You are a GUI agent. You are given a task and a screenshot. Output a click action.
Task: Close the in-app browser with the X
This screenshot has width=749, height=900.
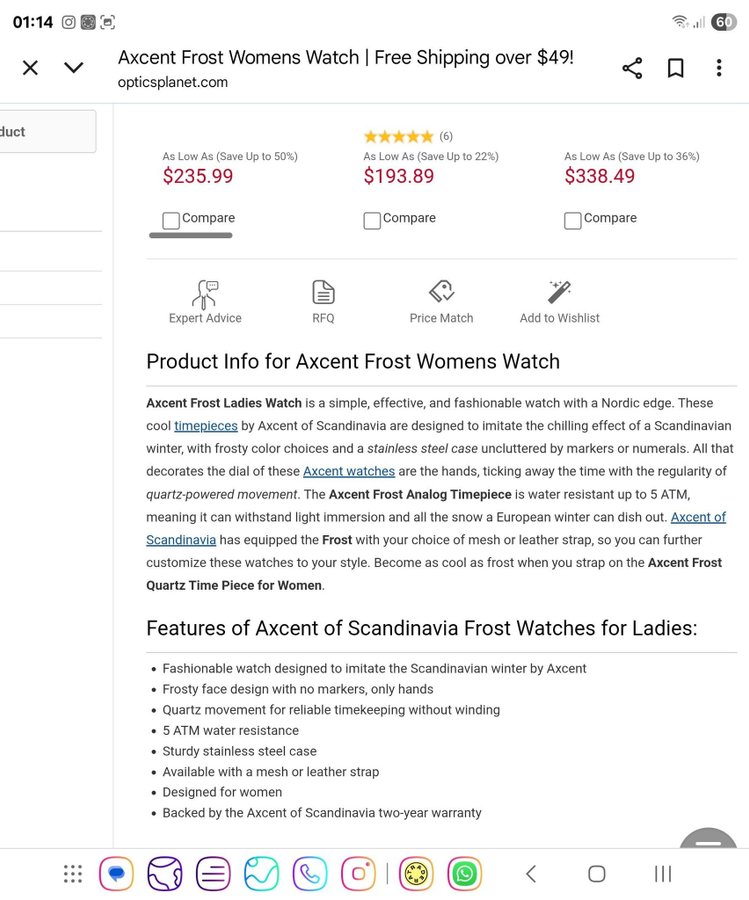point(30,68)
